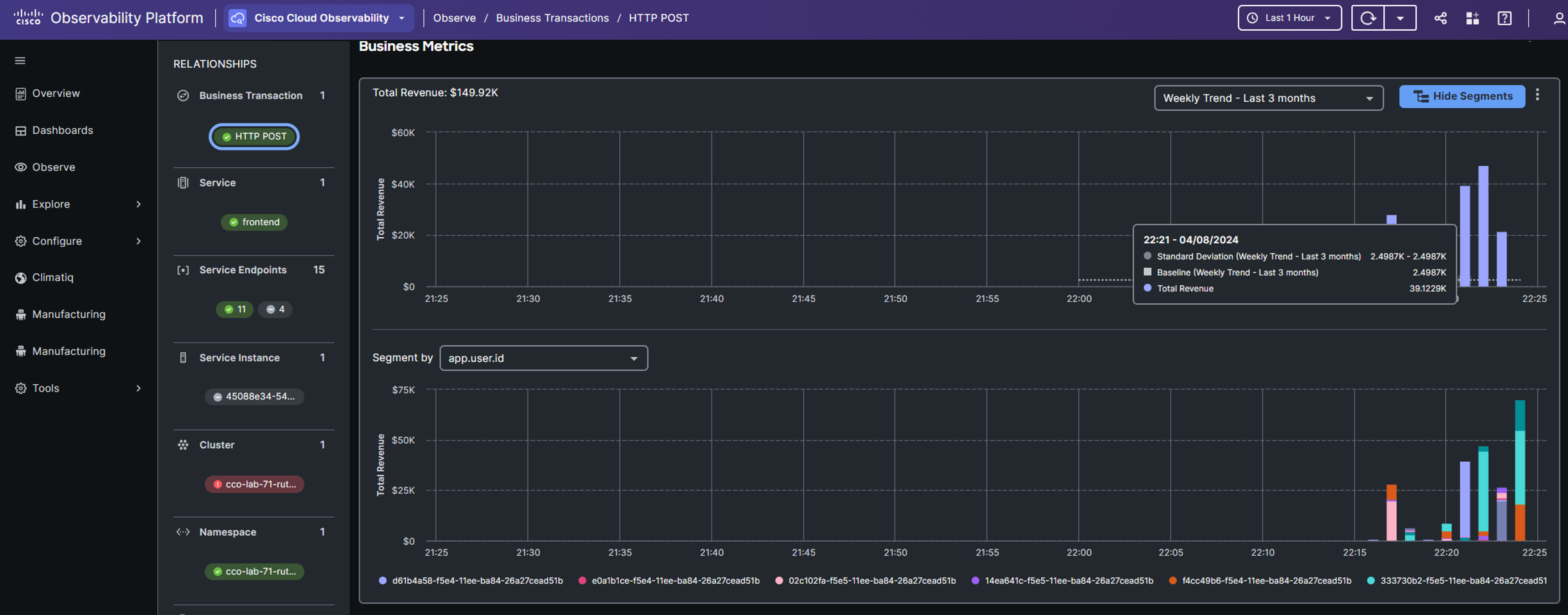Click the e0a1b1ce legend color dot

coord(582,580)
